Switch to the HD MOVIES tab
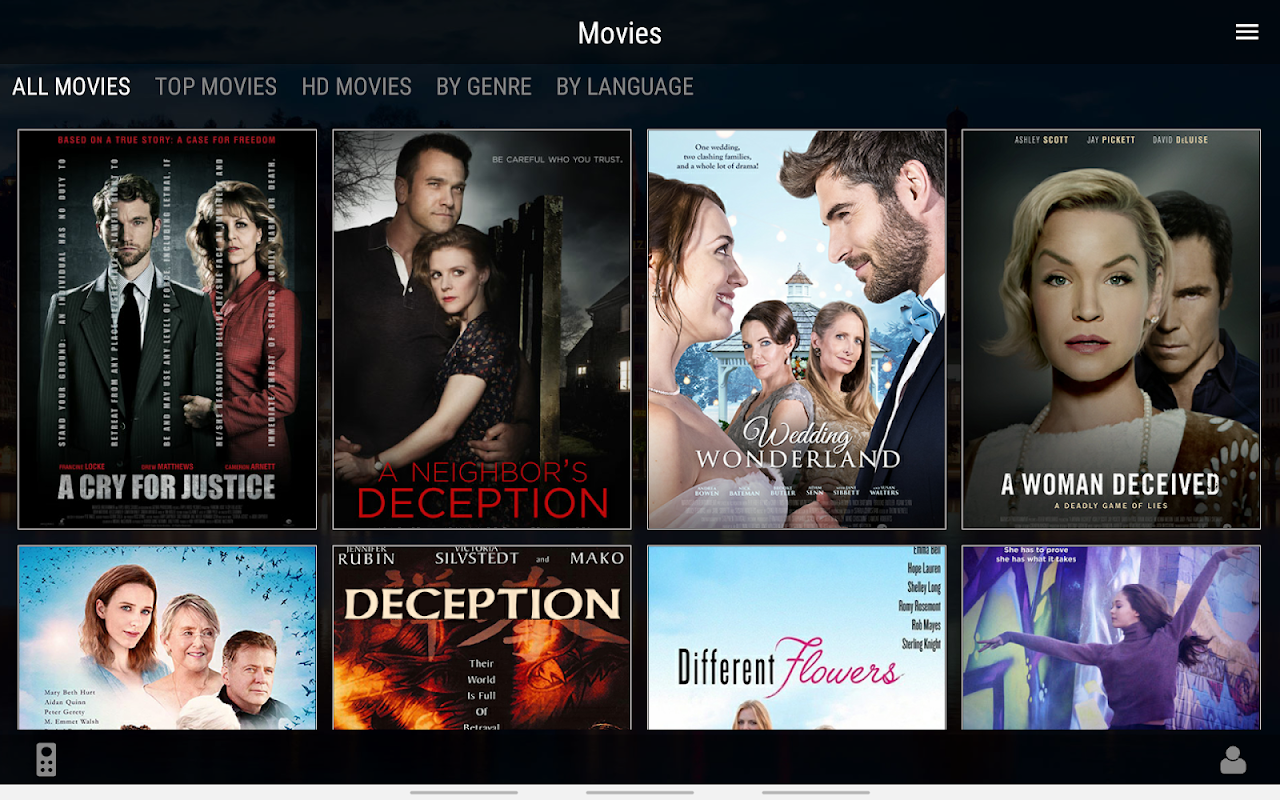 point(357,87)
